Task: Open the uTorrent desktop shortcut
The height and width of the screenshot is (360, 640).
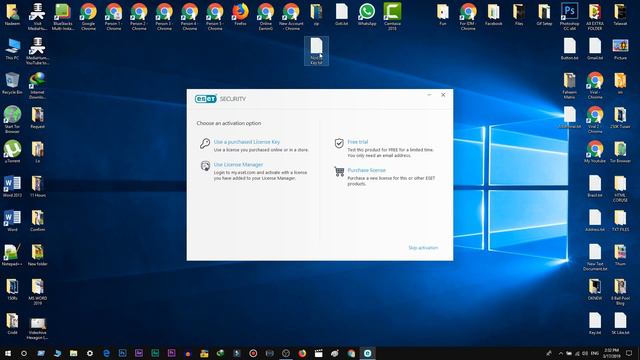Action: coord(12,152)
